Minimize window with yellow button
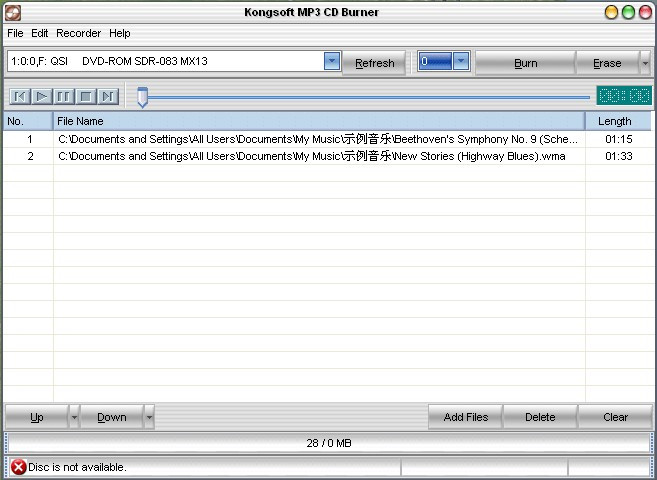Screen dimensions: 657x480 pyautogui.click(x=611, y=13)
